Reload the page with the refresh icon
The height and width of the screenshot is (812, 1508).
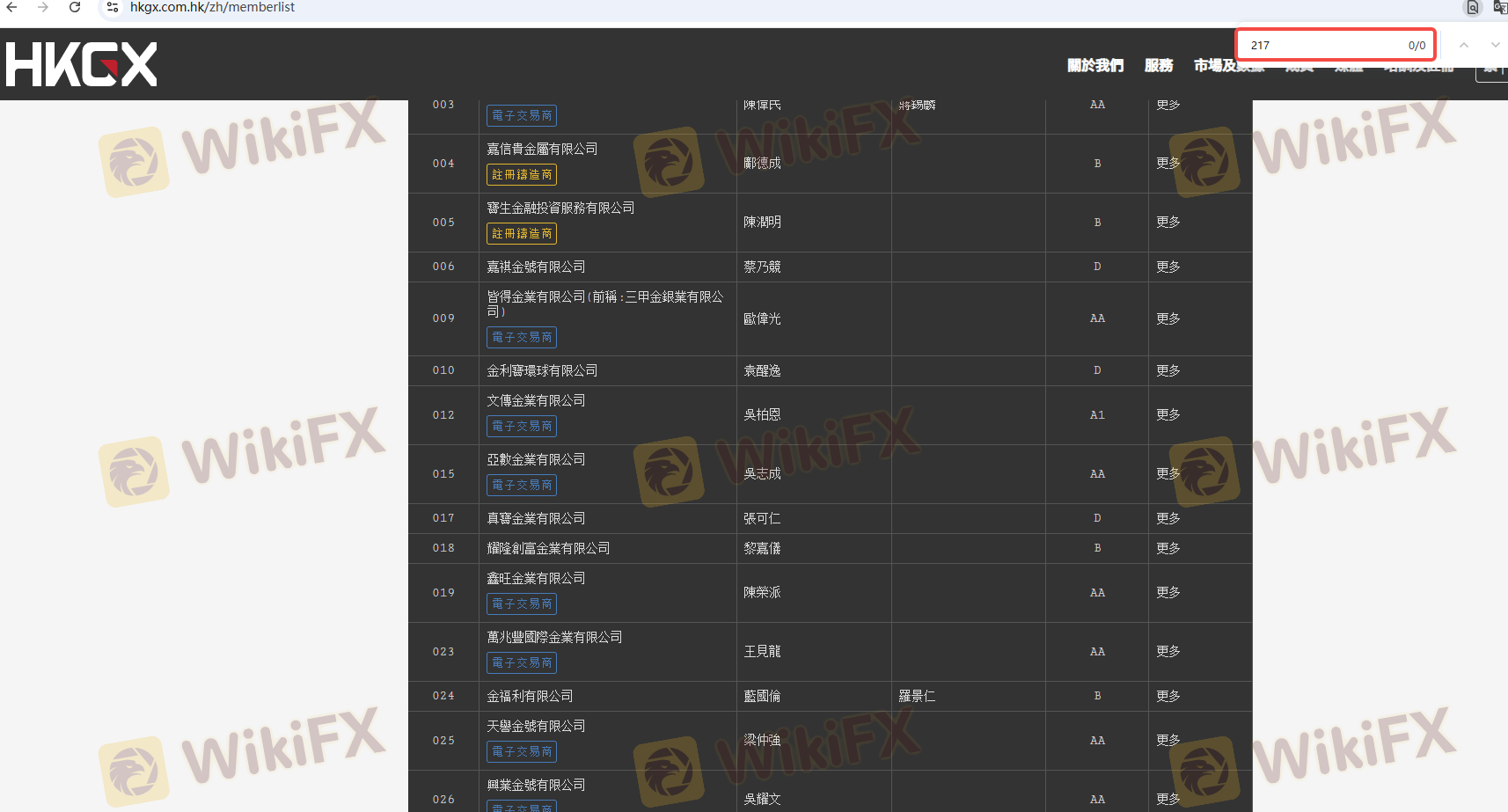pyautogui.click(x=75, y=7)
